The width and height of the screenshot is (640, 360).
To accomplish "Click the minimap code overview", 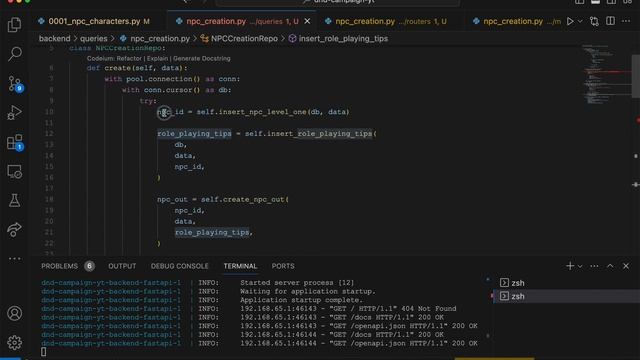I will (x=606, y=74).
